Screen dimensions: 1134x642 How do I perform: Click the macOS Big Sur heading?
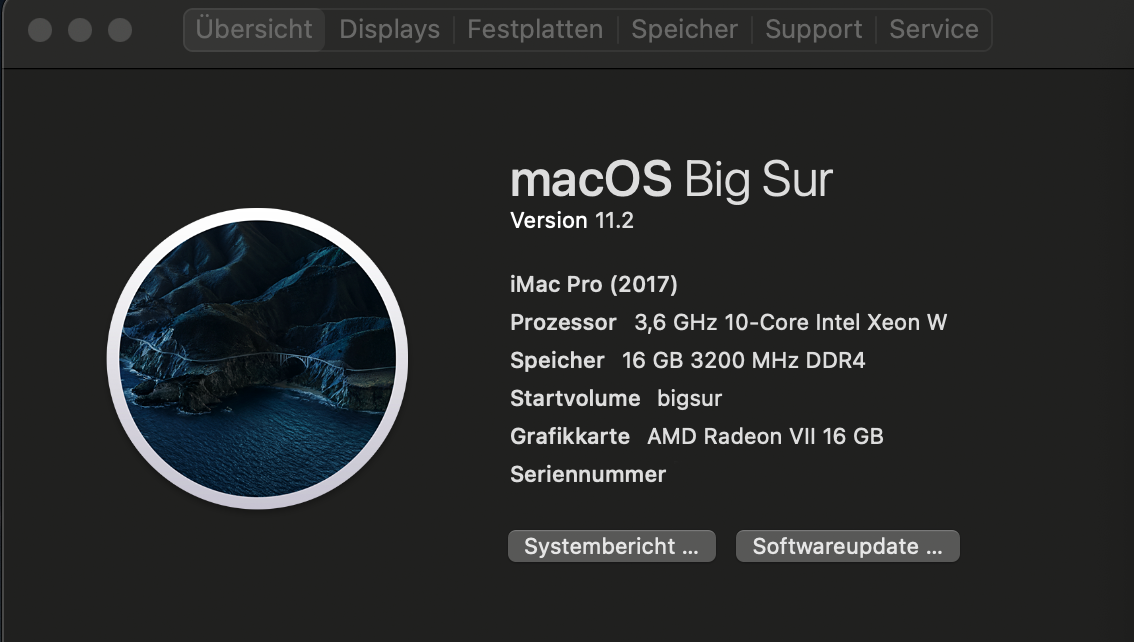tap(671, 181)
